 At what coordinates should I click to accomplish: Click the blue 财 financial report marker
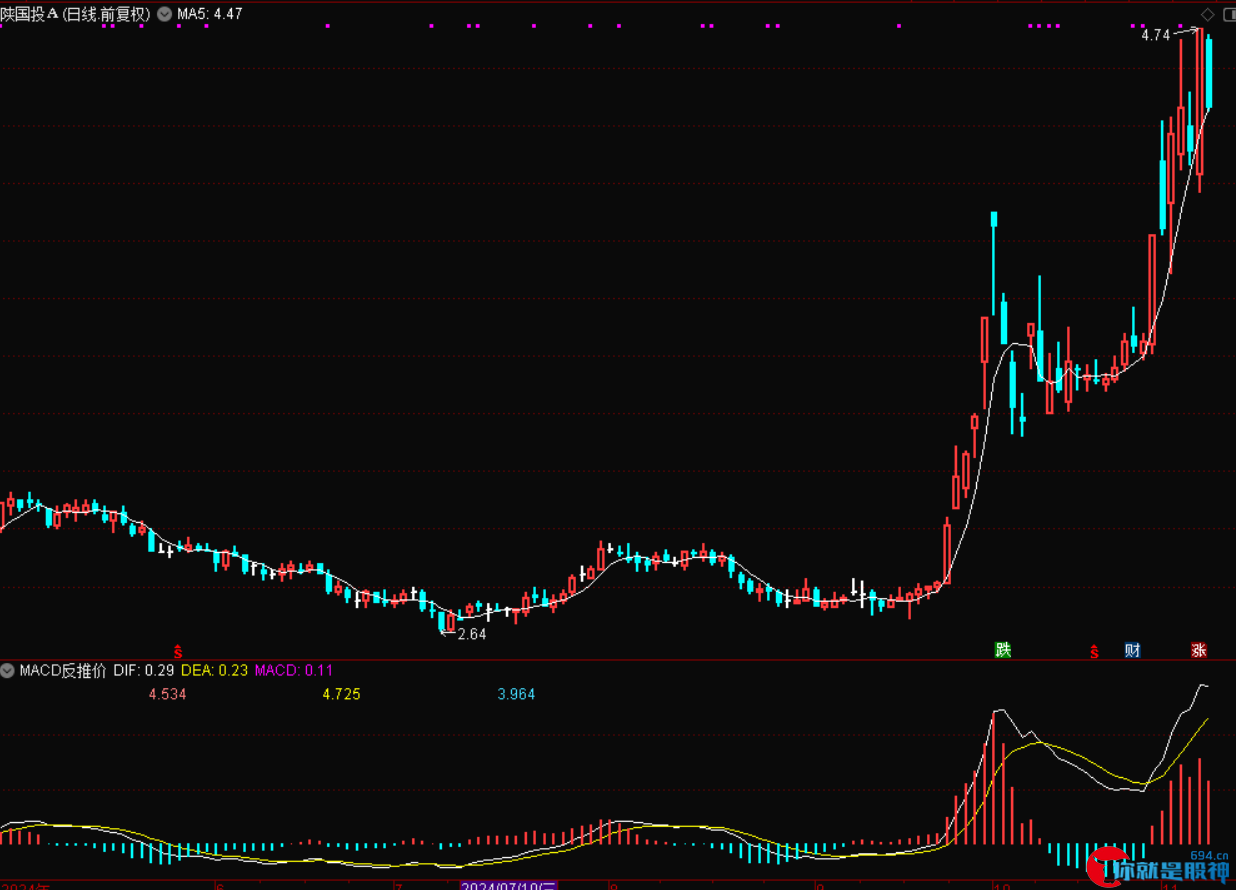tap(1132, 650)
